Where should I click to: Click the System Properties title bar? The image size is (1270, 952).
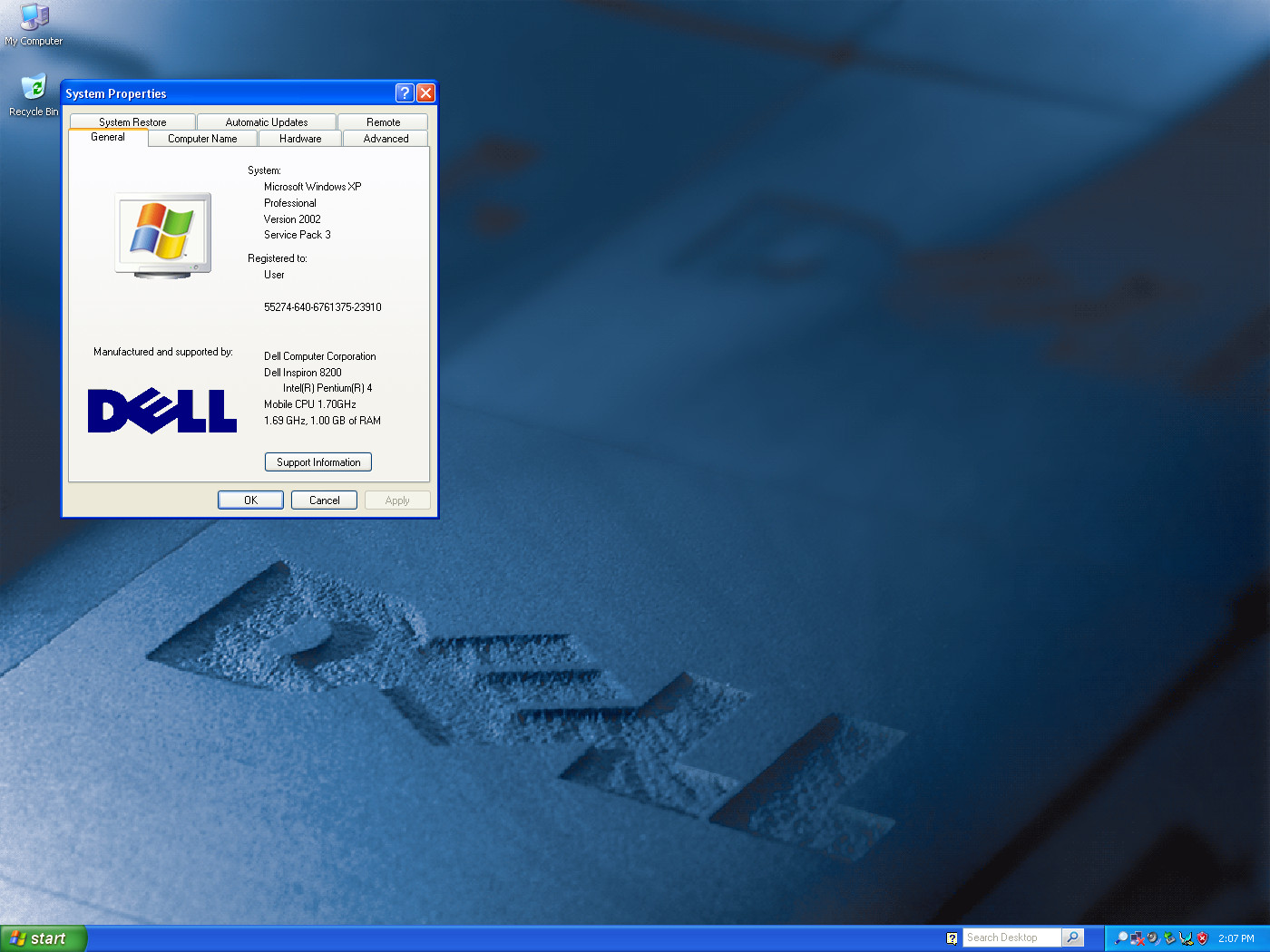(x=227, y=92)
